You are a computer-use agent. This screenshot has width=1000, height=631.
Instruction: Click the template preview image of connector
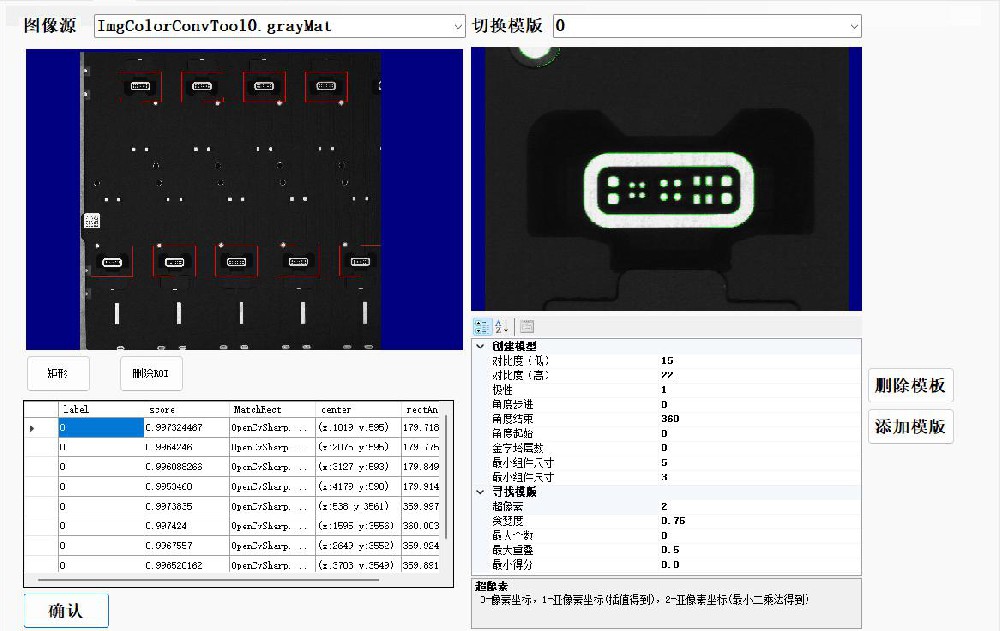pos(666,180)
